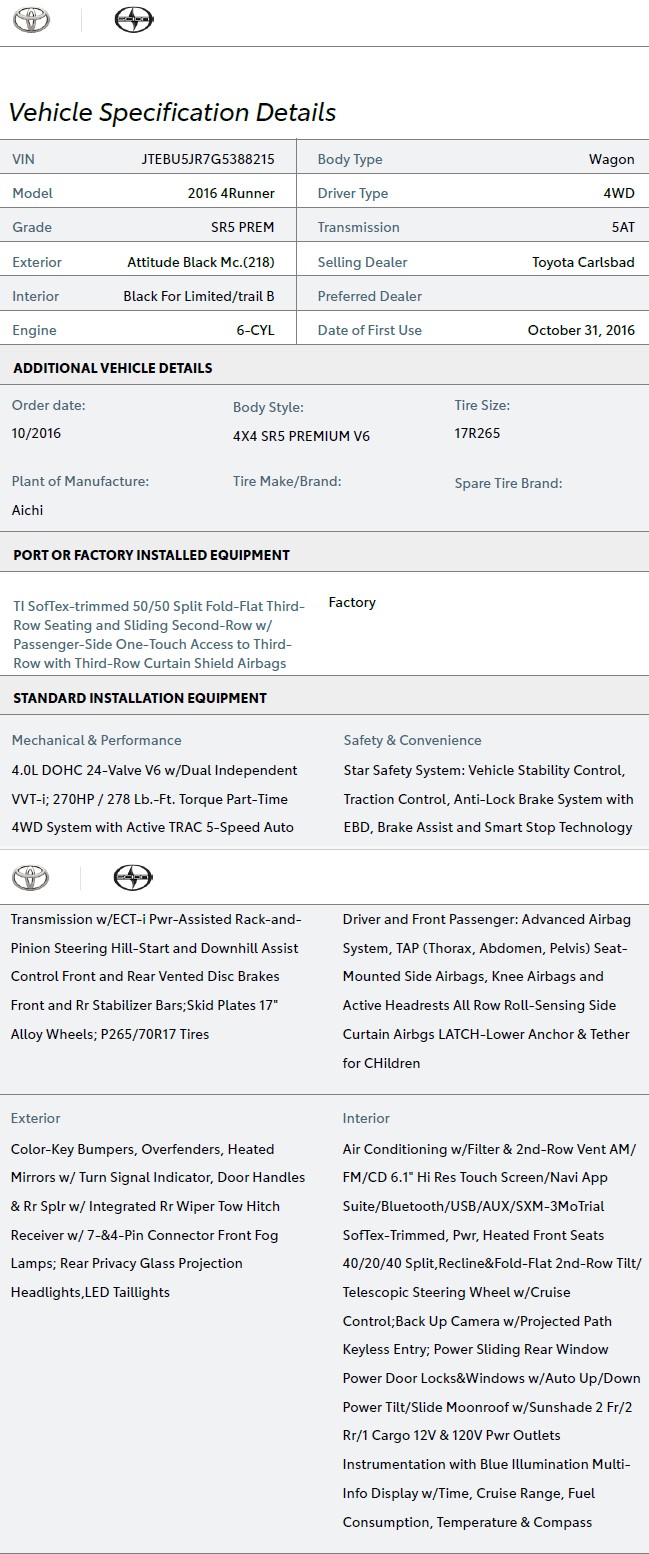Click the Plant of Manufacture value Aichi
This screenshot has height=1554, width=649.
coord(27,510)
